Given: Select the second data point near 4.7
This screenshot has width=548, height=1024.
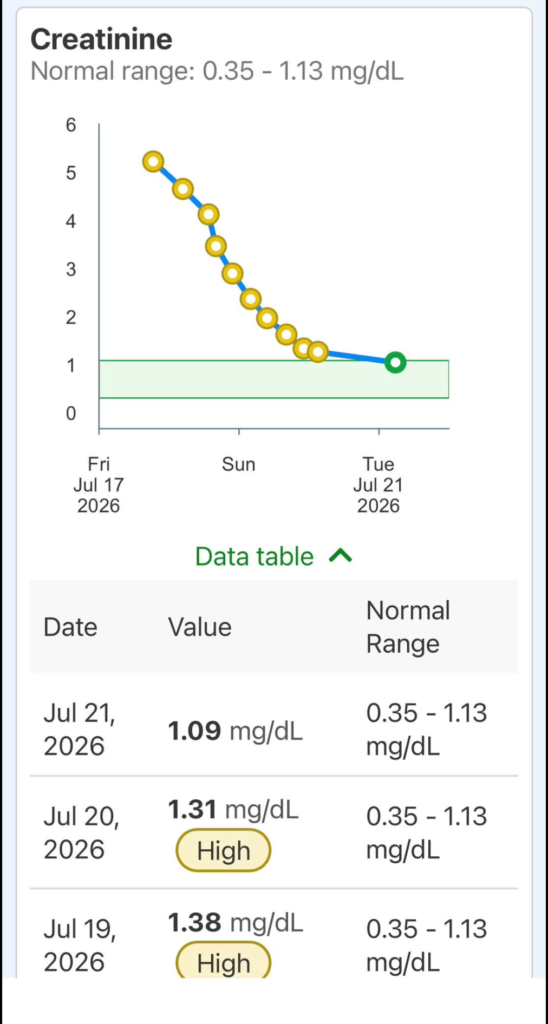Looking at the screenshot, I should 183,189.
